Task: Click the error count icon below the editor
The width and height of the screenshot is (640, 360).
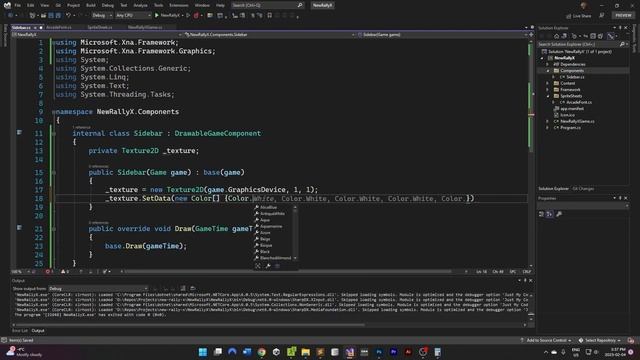Action: coord(49,271)
